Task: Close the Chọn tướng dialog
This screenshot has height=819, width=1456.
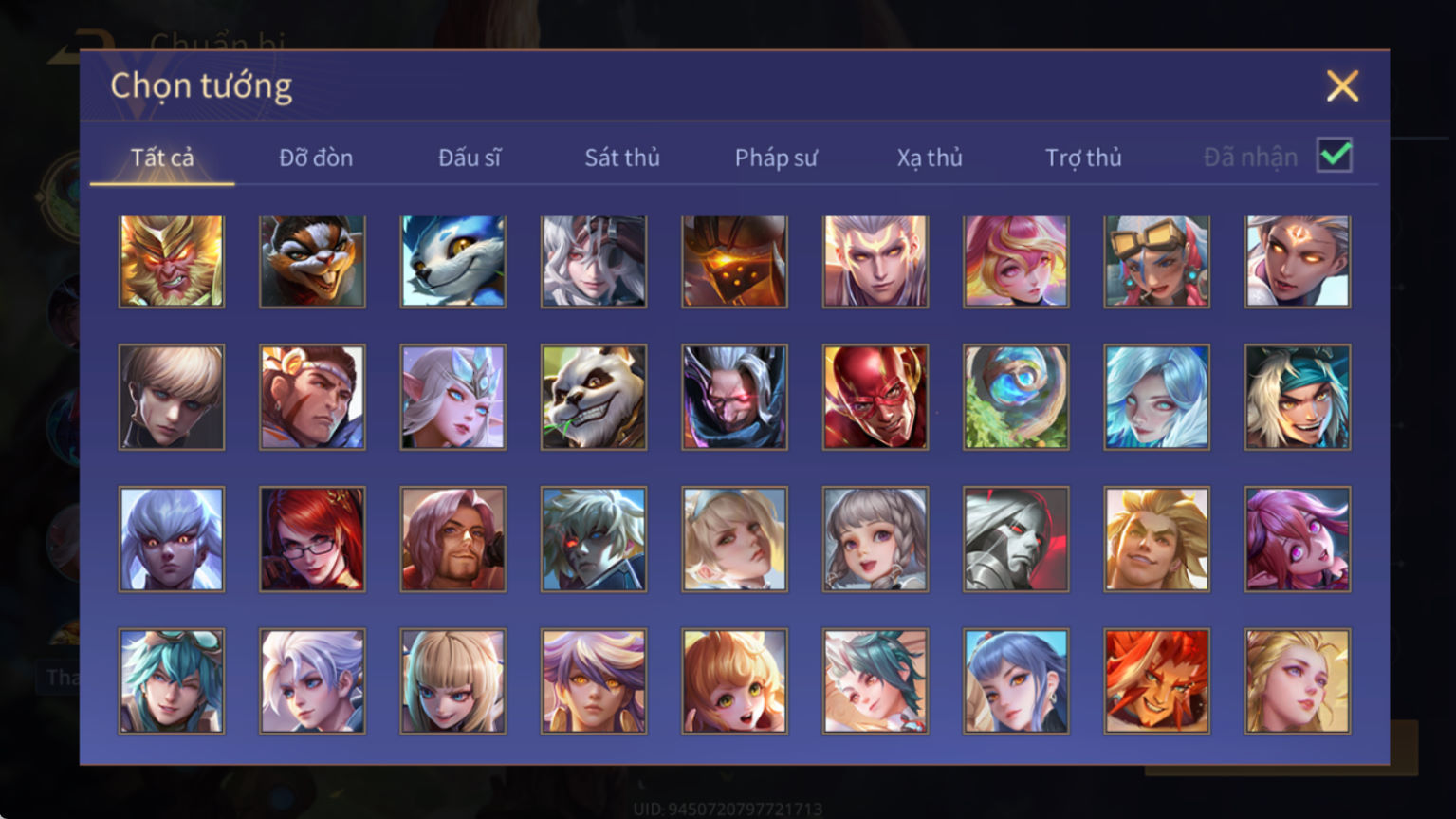Action: pyautogui.click(x=1342, y=86)
